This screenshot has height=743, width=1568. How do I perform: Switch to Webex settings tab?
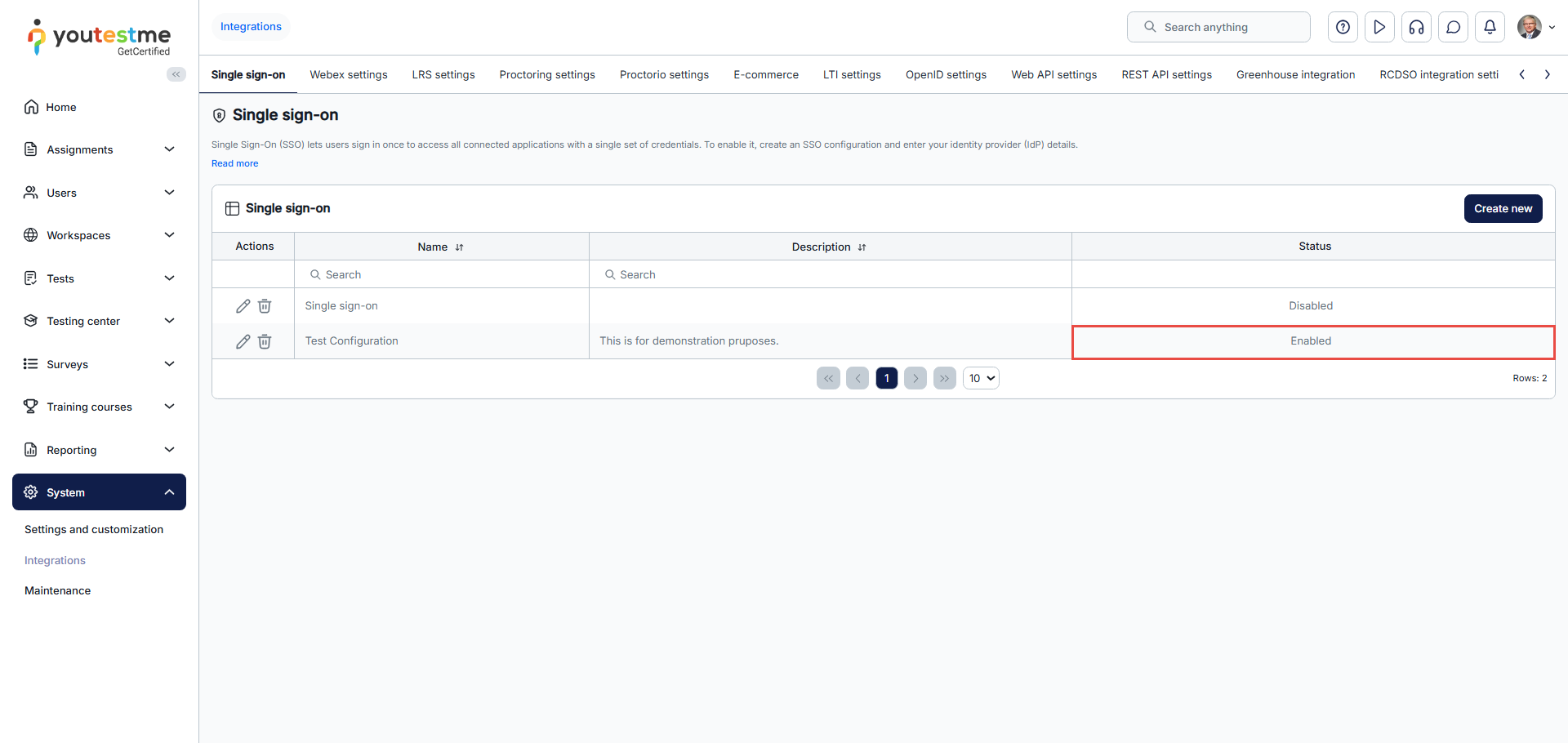pyautogui.click(x=349, y=74)
